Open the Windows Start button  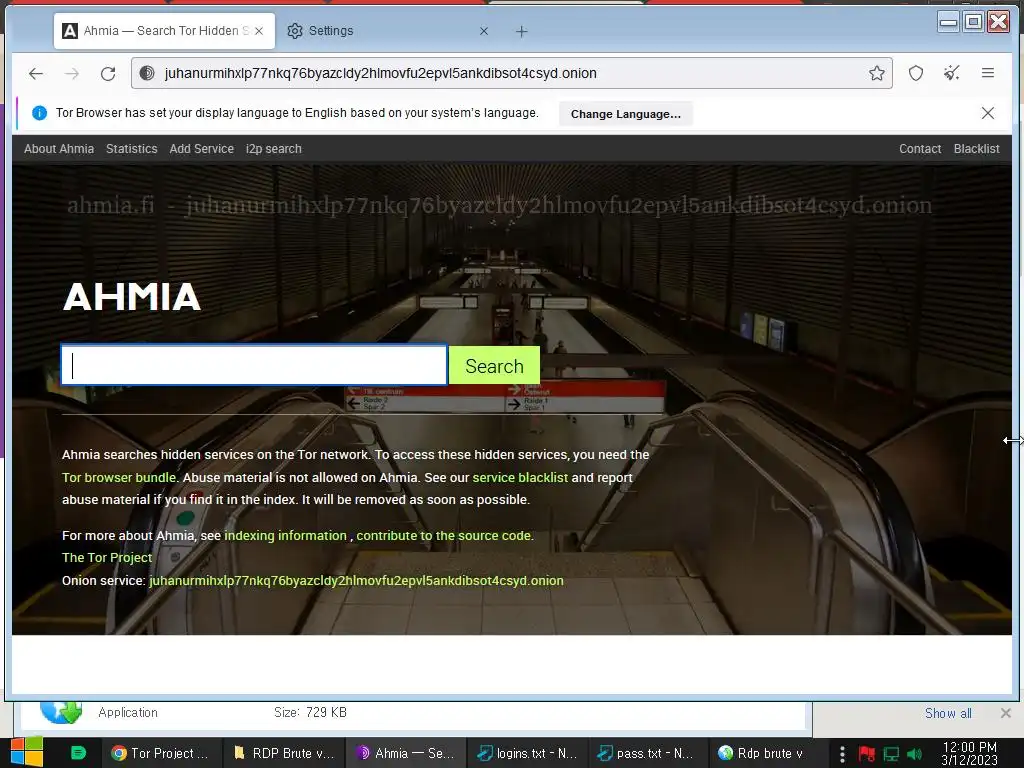click(x=27, y=752)
